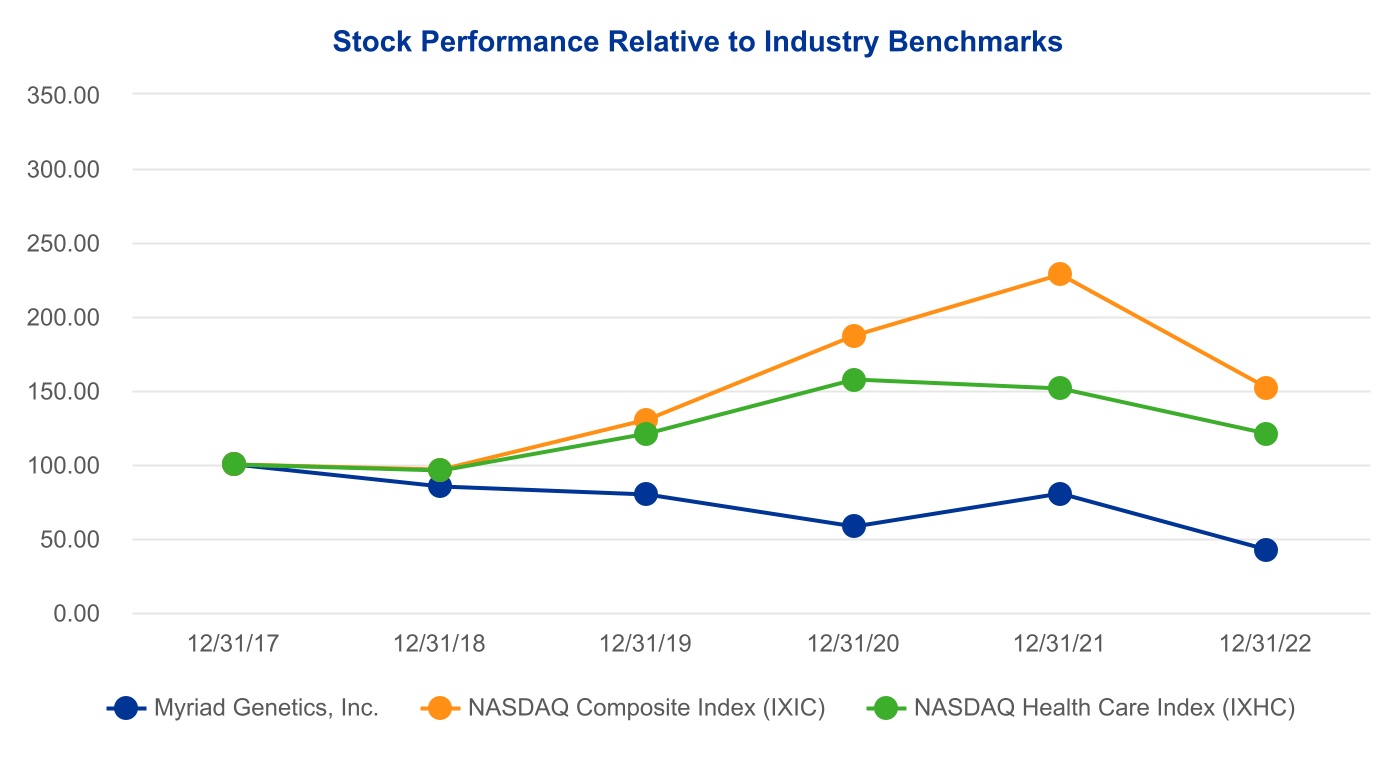Click the chart title text
This screenshot has width=1400, height=760.
click(697, 42)
